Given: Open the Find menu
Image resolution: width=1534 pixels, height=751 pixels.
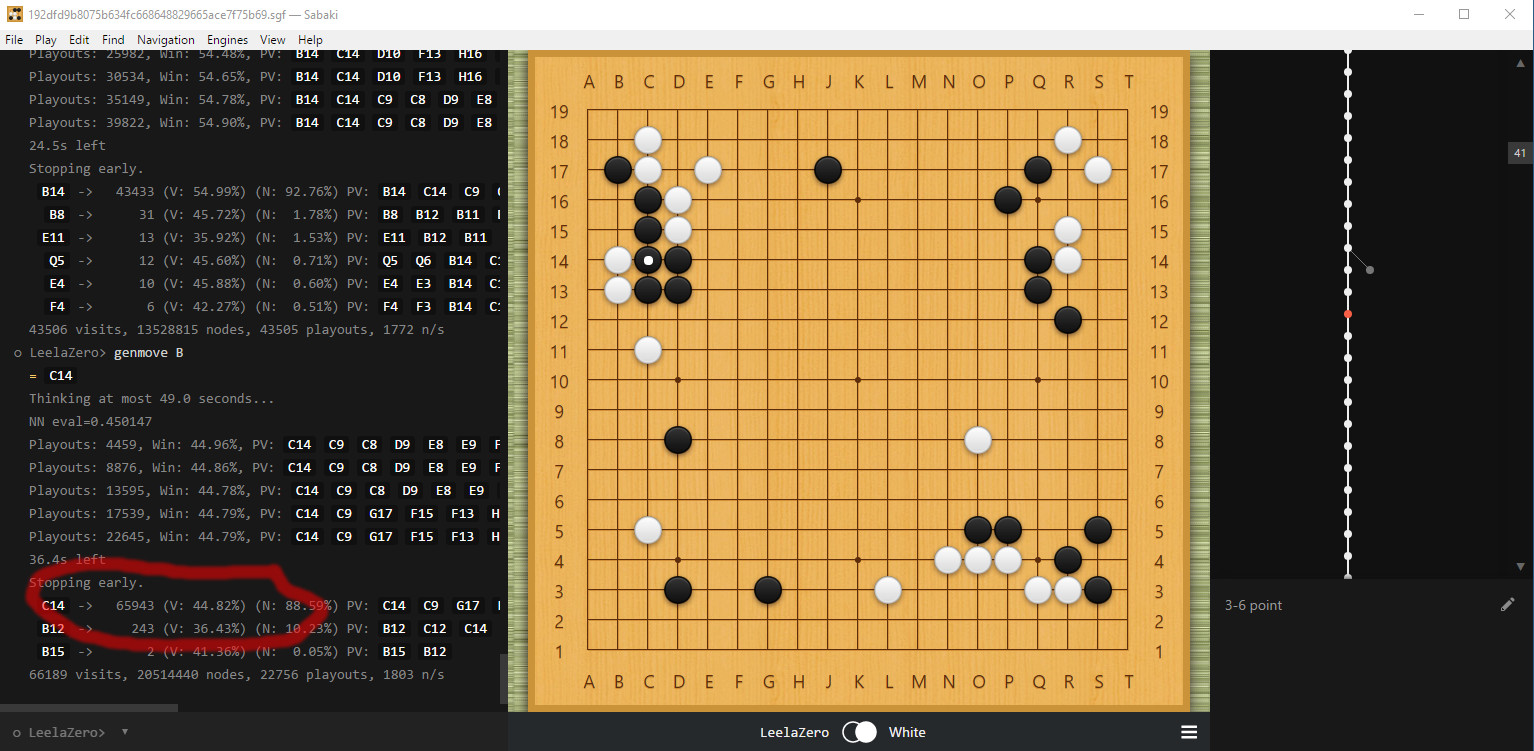Looking at the screenshot, I should 113,40.
